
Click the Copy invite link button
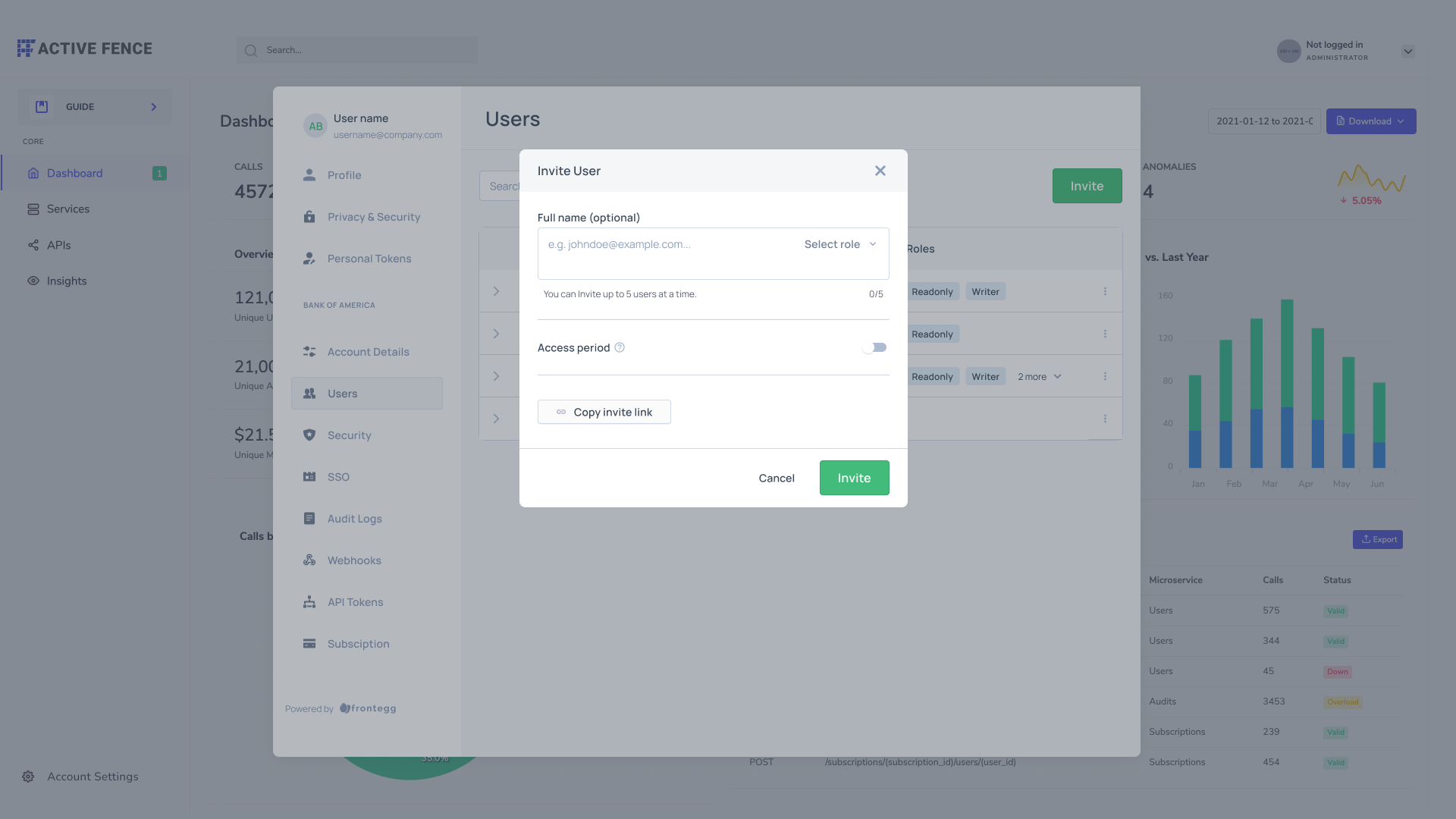coord(604,411)
